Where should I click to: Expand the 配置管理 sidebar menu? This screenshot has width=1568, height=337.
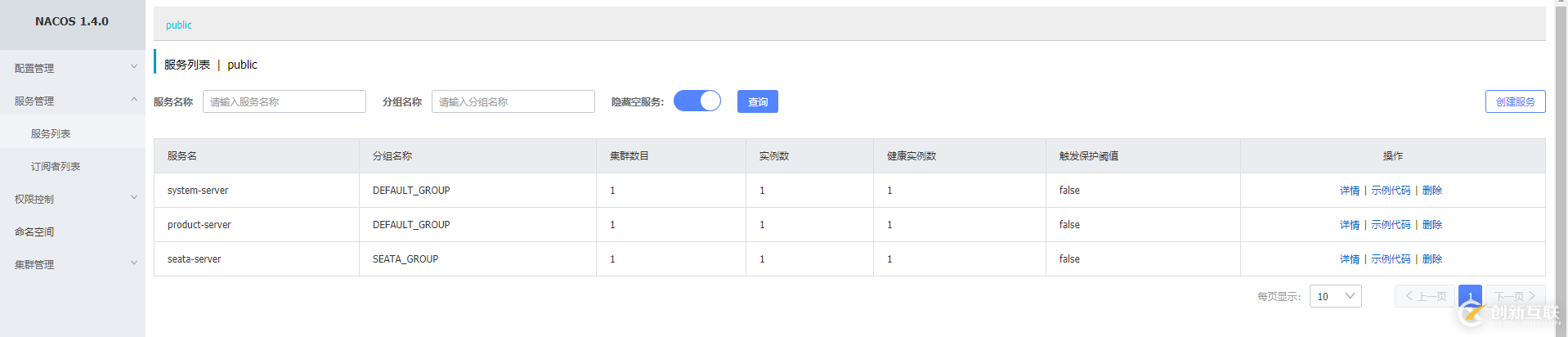click(x=72, y=68)
